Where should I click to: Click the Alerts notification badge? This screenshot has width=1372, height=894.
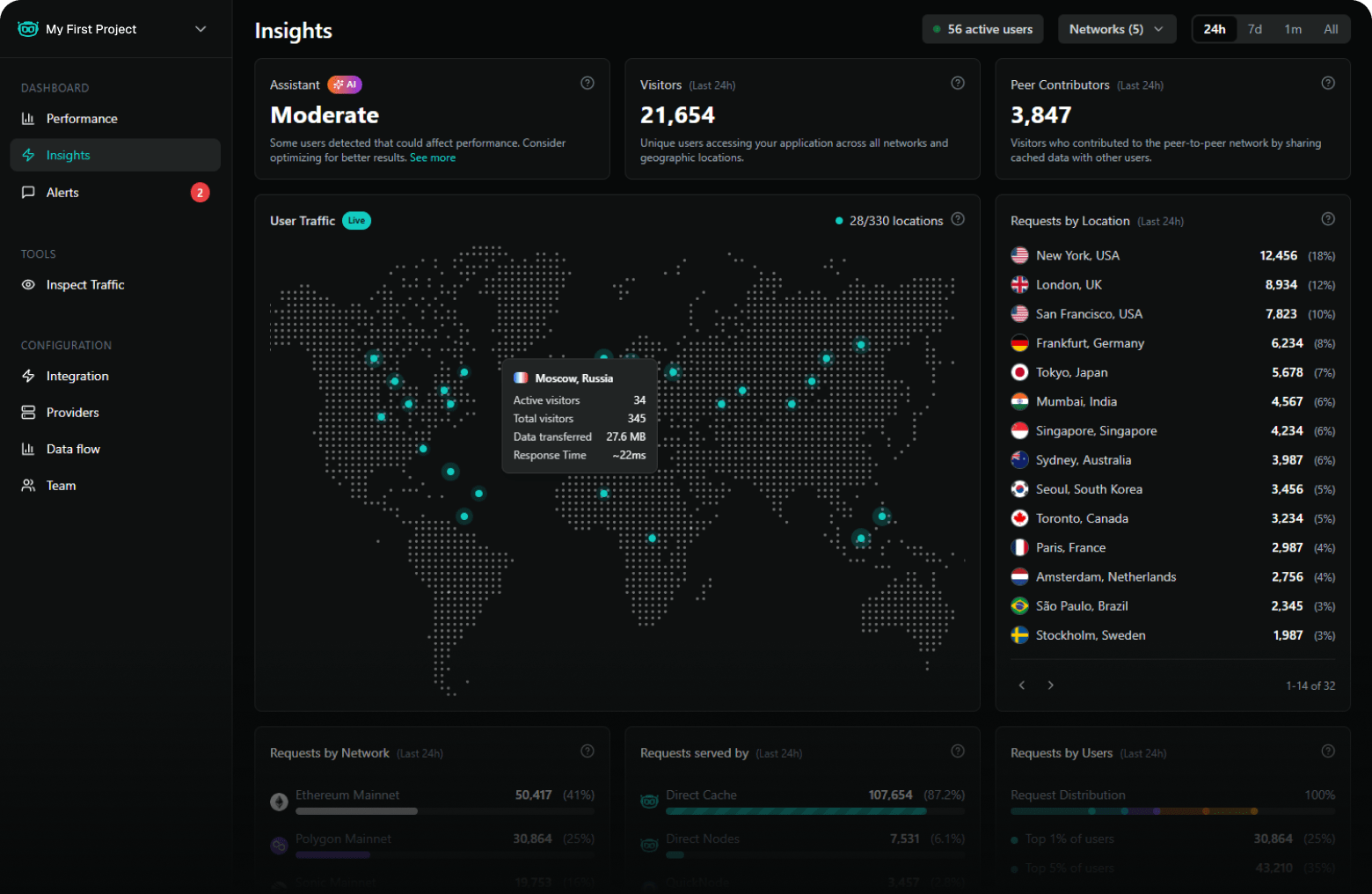point(201,192)
